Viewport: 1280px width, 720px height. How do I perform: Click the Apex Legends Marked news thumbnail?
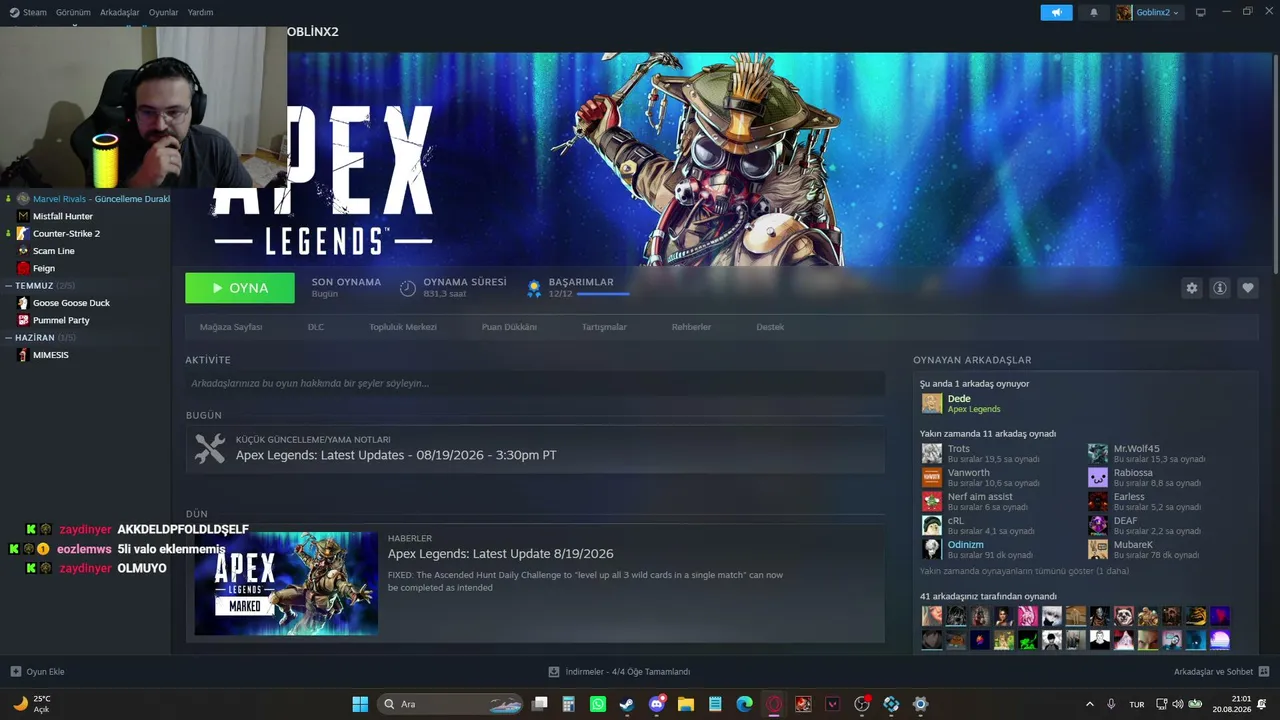click(x=286, y=584)
